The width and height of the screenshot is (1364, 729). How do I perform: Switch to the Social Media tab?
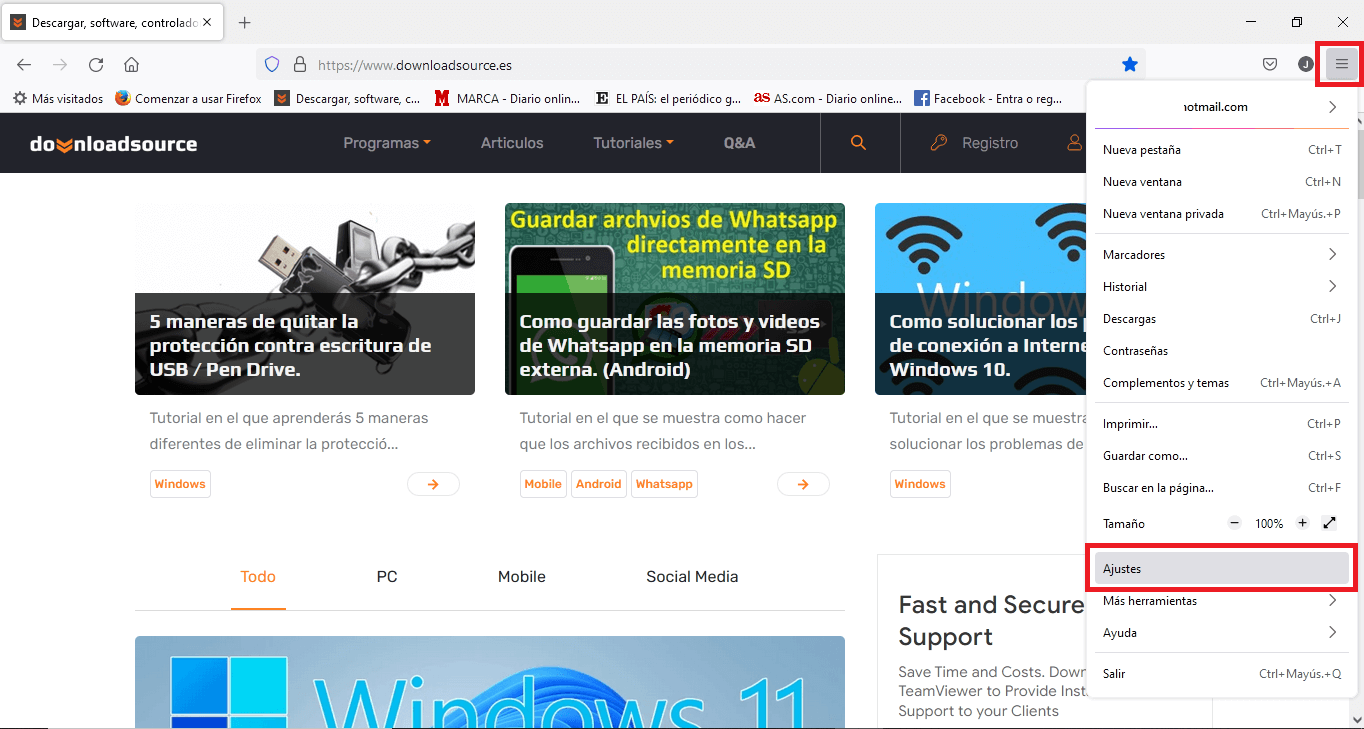pyautogui.click(x=692, y=577)
